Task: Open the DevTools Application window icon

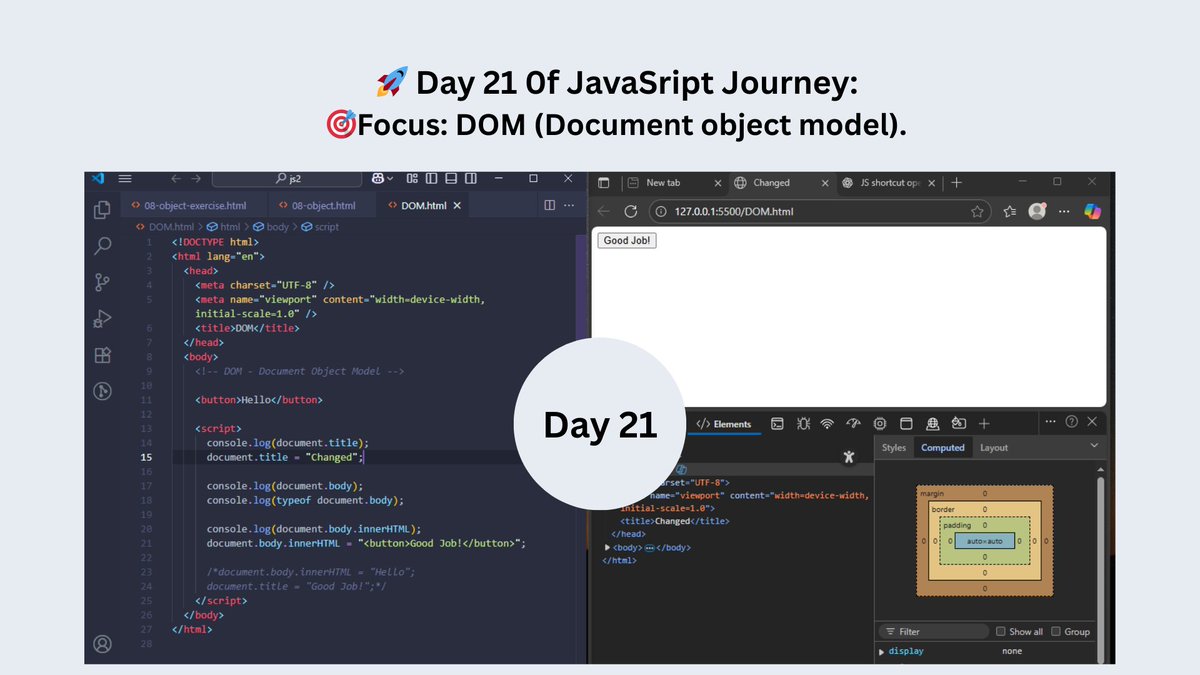Action: pos(906,424)
